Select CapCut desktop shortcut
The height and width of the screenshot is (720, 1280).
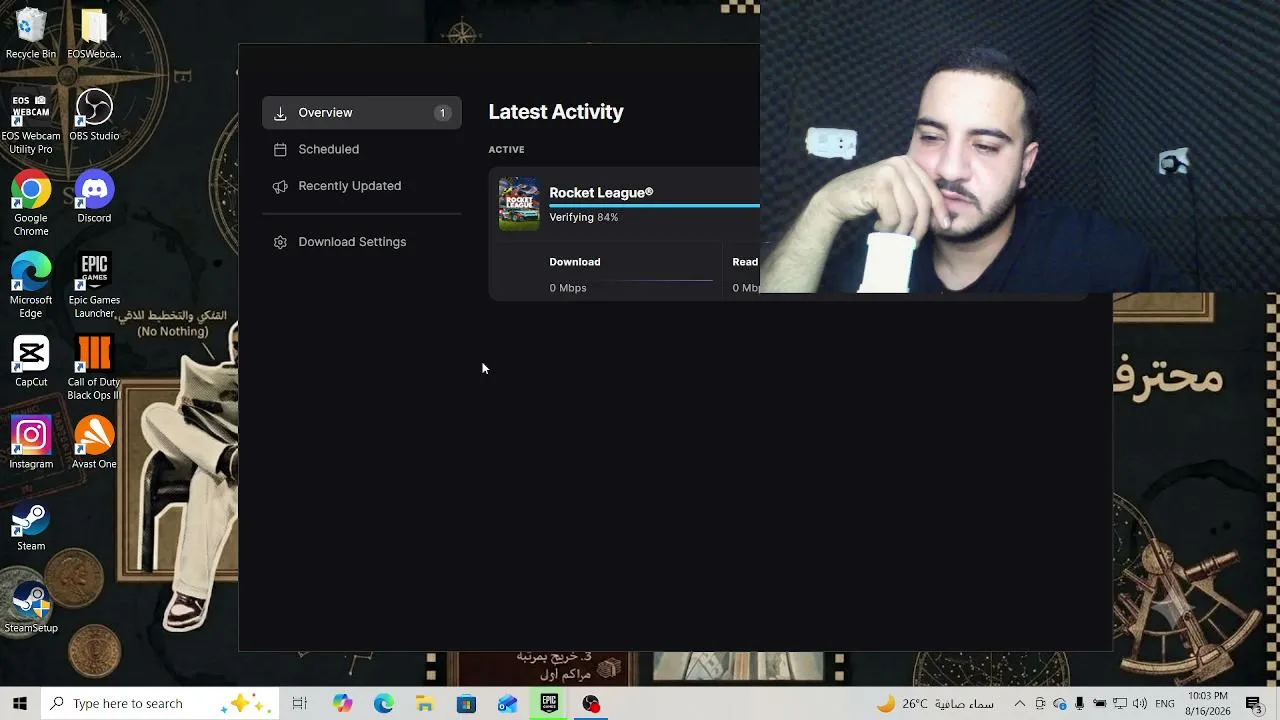tap(31, 362)
